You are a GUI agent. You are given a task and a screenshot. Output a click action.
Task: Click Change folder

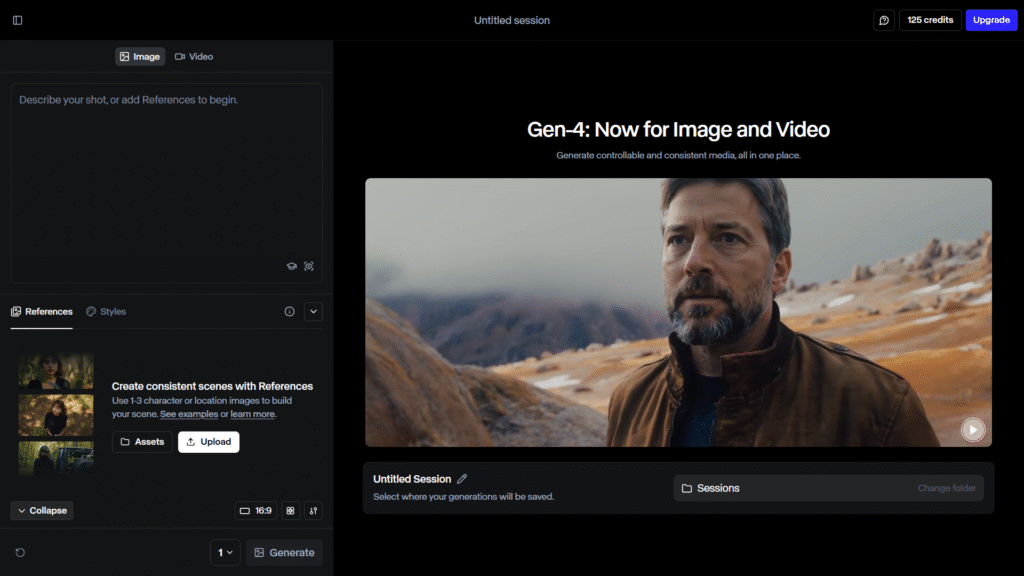(x=946, y=488)
